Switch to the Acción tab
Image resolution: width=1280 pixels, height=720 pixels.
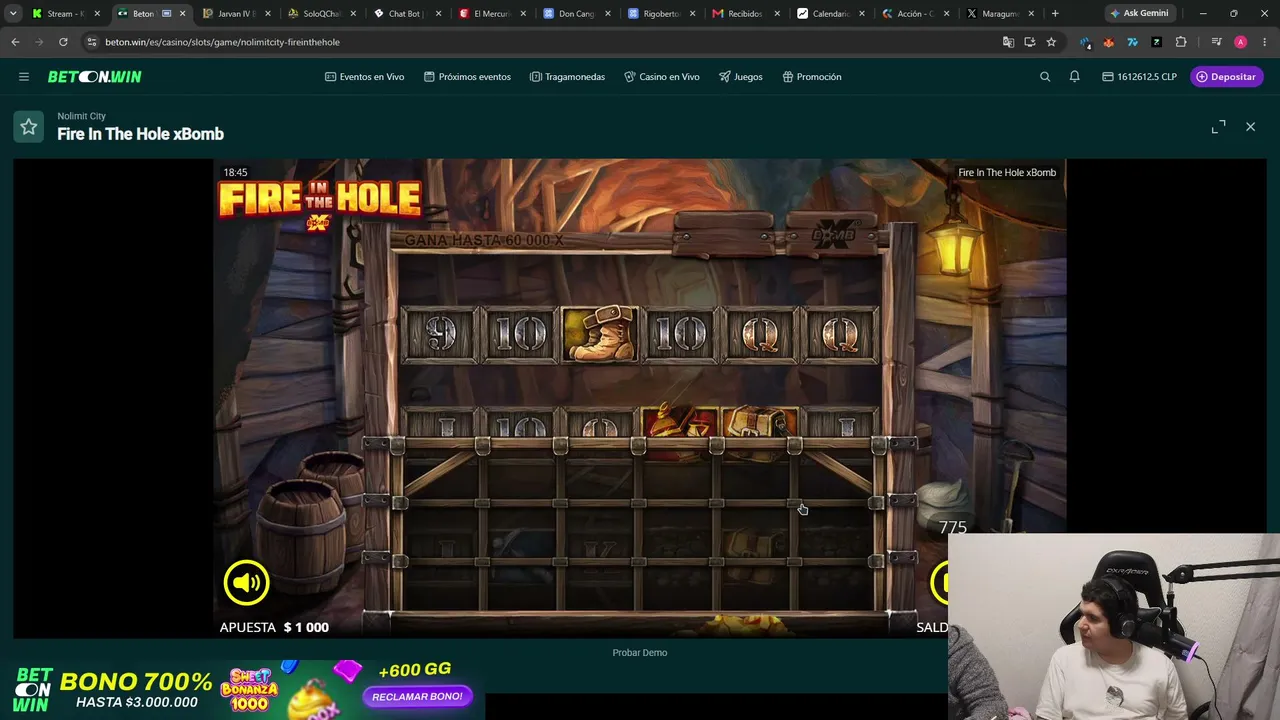pyautogui.click(x=916, y=14)
